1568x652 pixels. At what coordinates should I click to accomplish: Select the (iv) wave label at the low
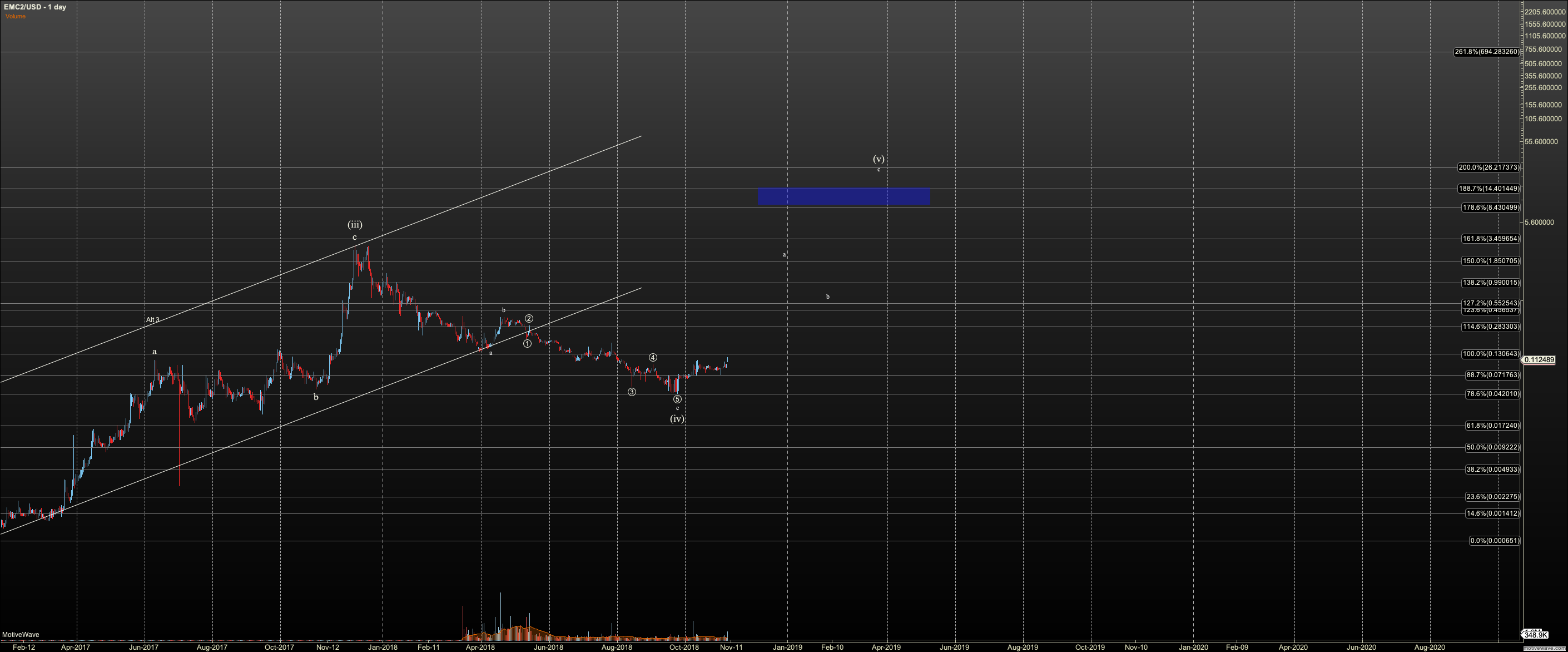[x=677, y=419]
